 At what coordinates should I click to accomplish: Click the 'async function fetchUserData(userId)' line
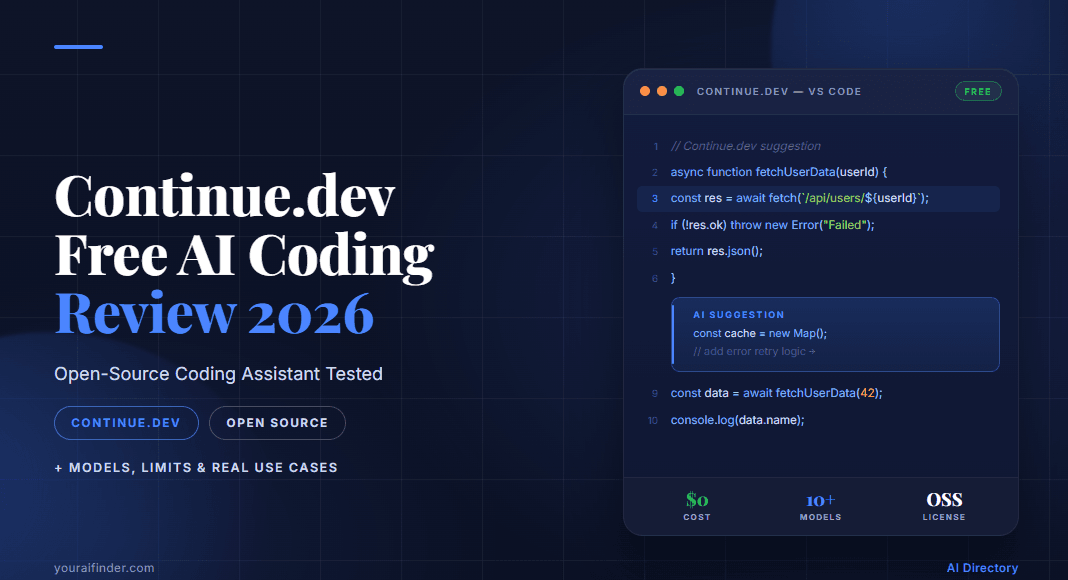coord(779,172)
